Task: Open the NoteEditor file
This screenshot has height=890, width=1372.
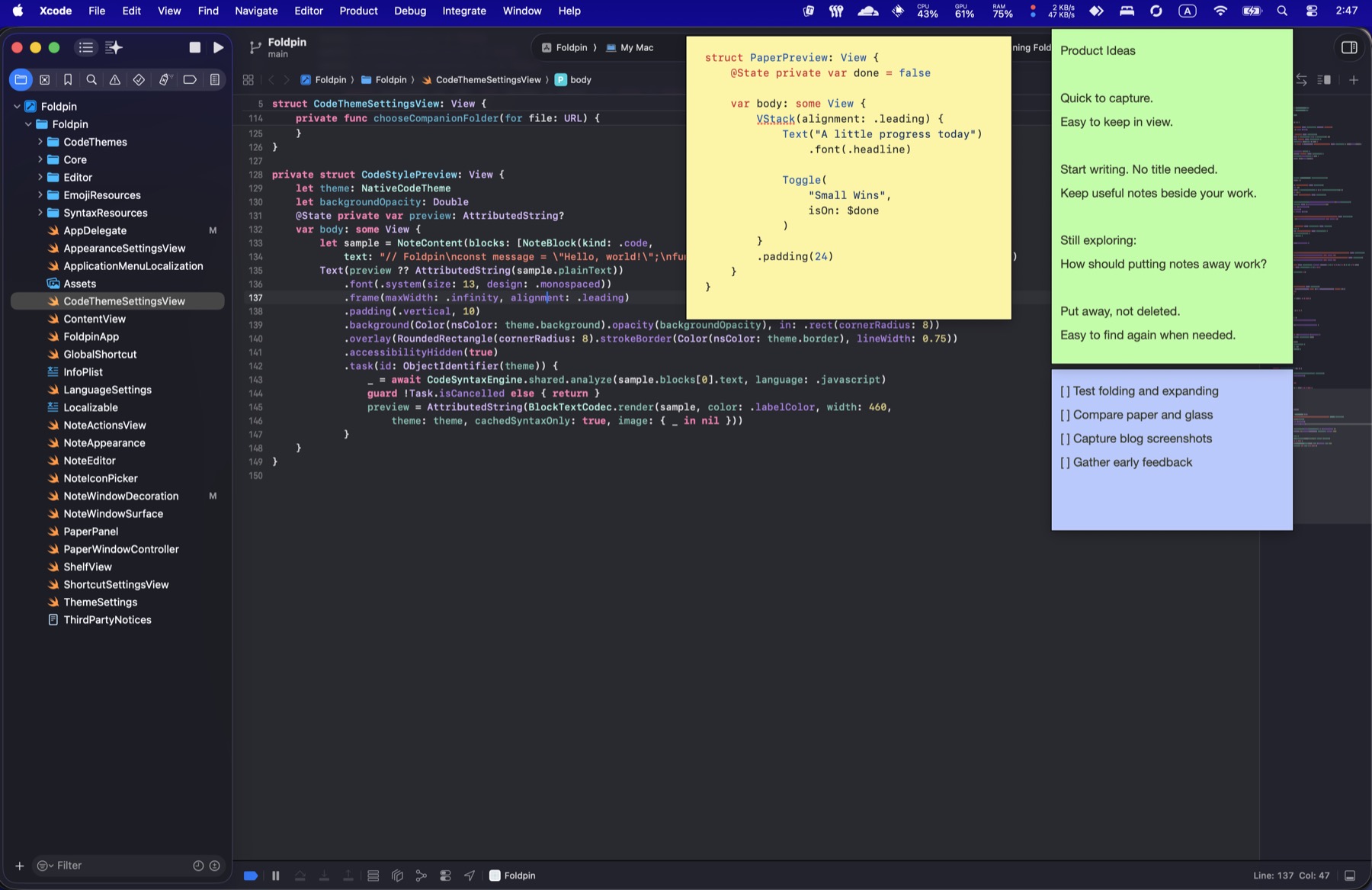Action: coord(89,461)
